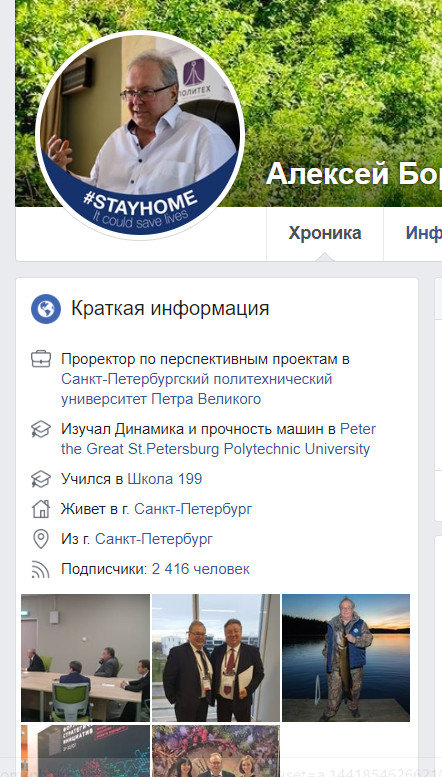Open Санкт-Петербург link after Живет в г.
The image size is (442, 777).
(x=193, y=509)
